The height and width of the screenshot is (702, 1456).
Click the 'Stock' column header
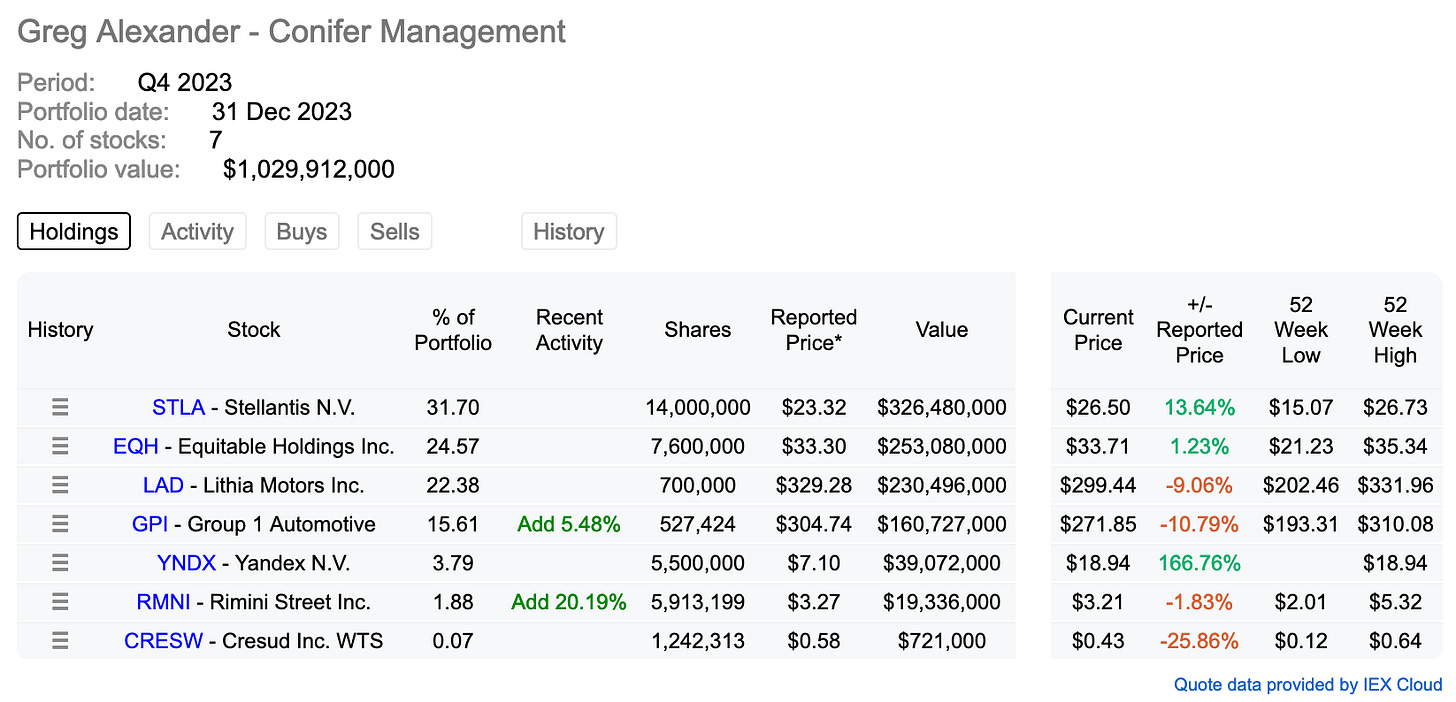pos(254,330)
